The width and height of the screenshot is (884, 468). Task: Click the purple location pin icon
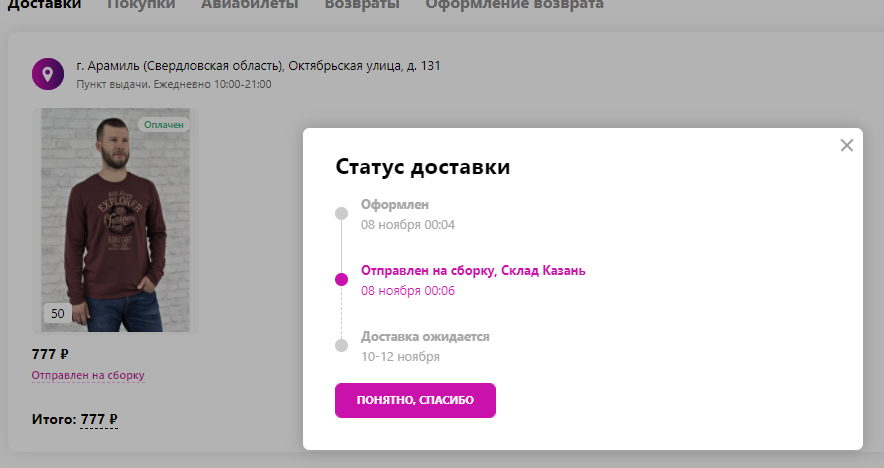pyautogui.click(x=48, y=74)
